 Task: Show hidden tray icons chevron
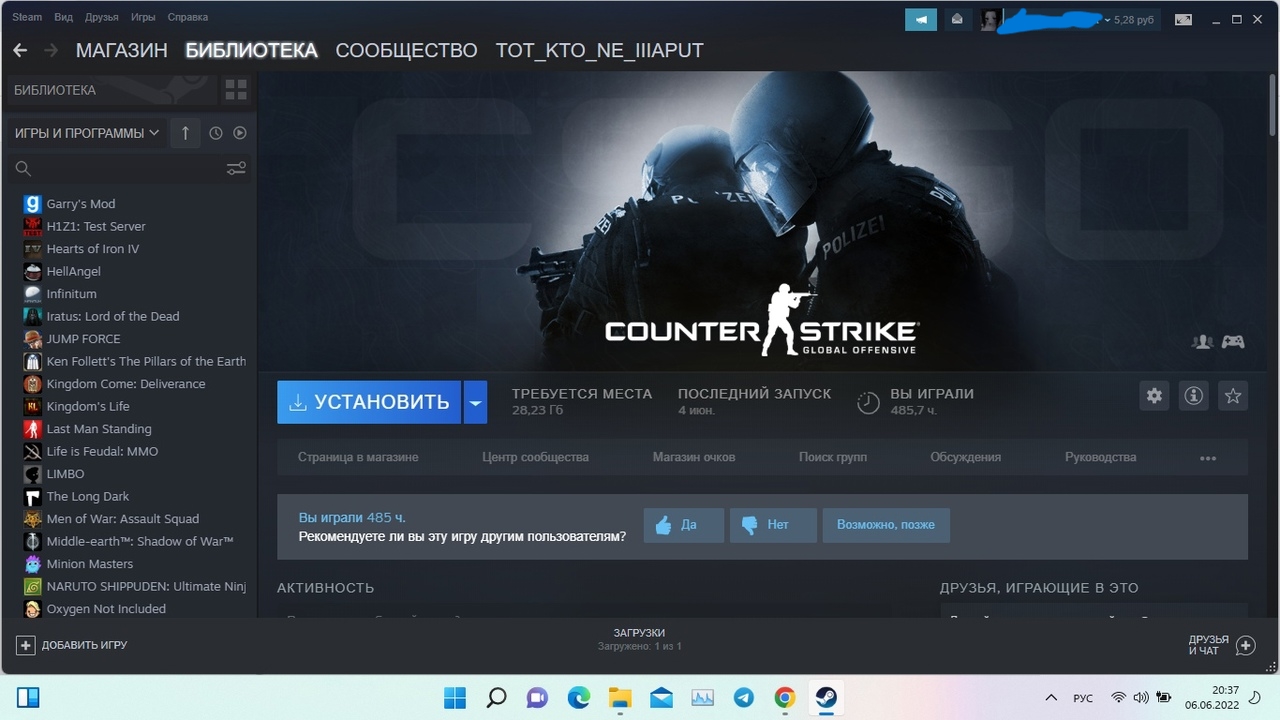coord(1051,697)
